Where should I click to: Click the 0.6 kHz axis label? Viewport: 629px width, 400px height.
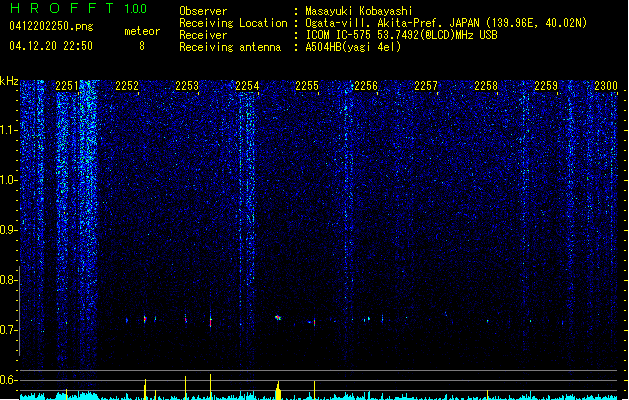tap(8, 380)
